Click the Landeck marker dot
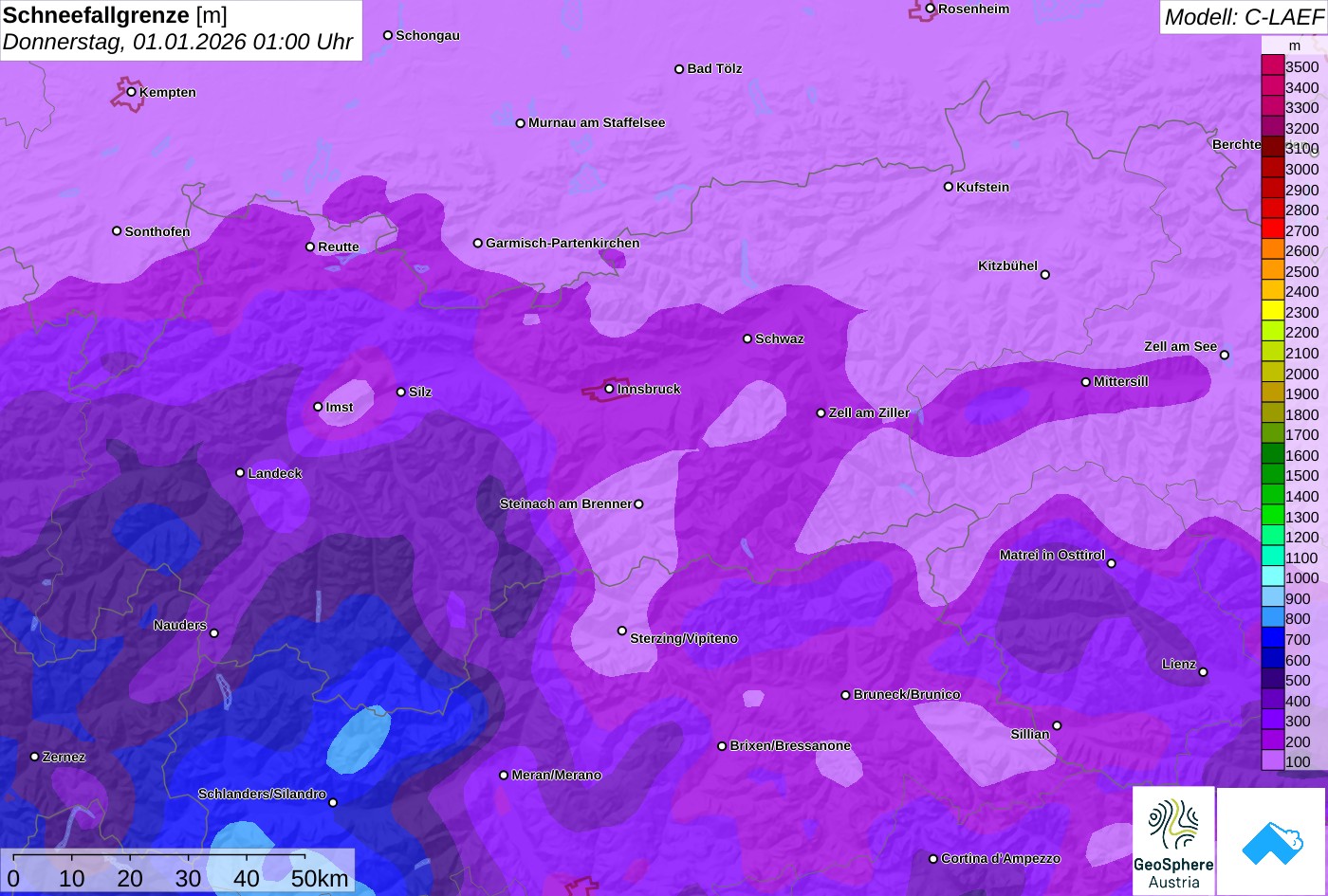This screenshot has width=1328, height=896. tap(240, 473)
